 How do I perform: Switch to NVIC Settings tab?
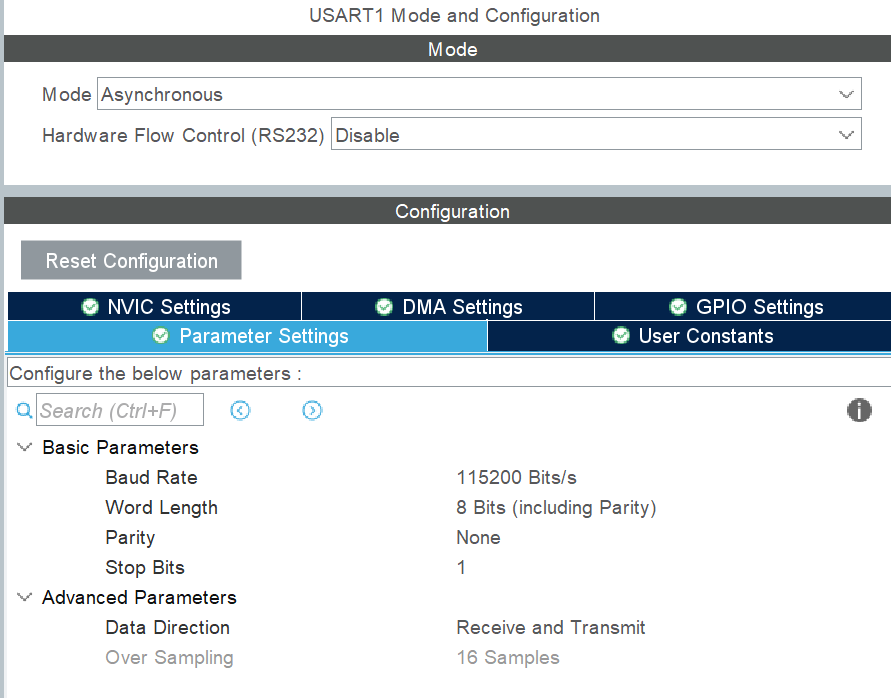[155, 307]
